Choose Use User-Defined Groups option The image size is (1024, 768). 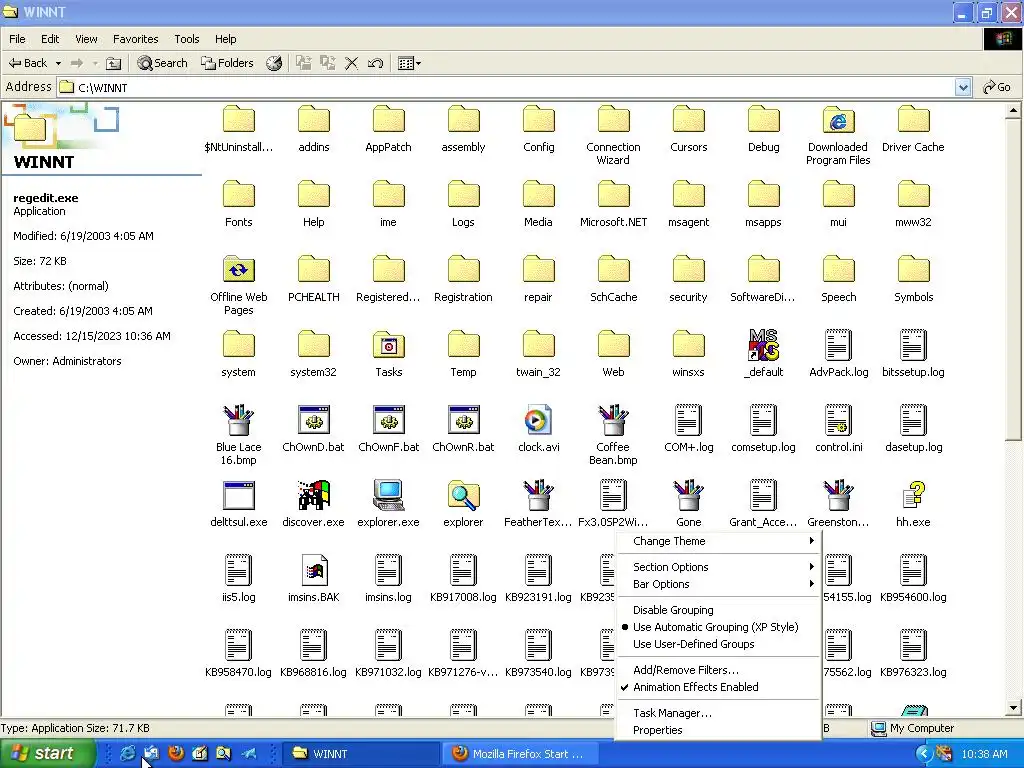pos(694,644)
